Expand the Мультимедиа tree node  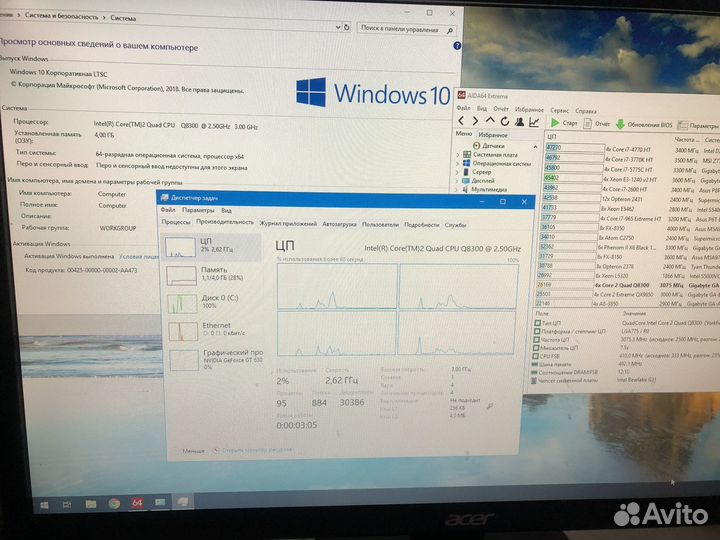pos(456,189)
